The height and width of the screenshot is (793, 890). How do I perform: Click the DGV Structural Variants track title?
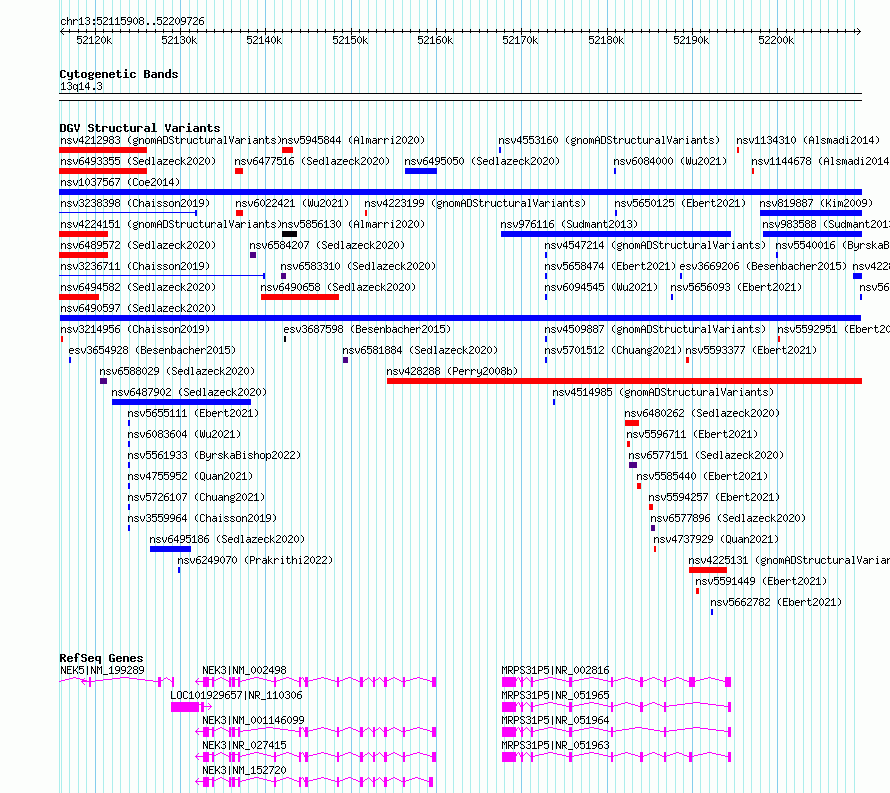(x=140, y=128)
